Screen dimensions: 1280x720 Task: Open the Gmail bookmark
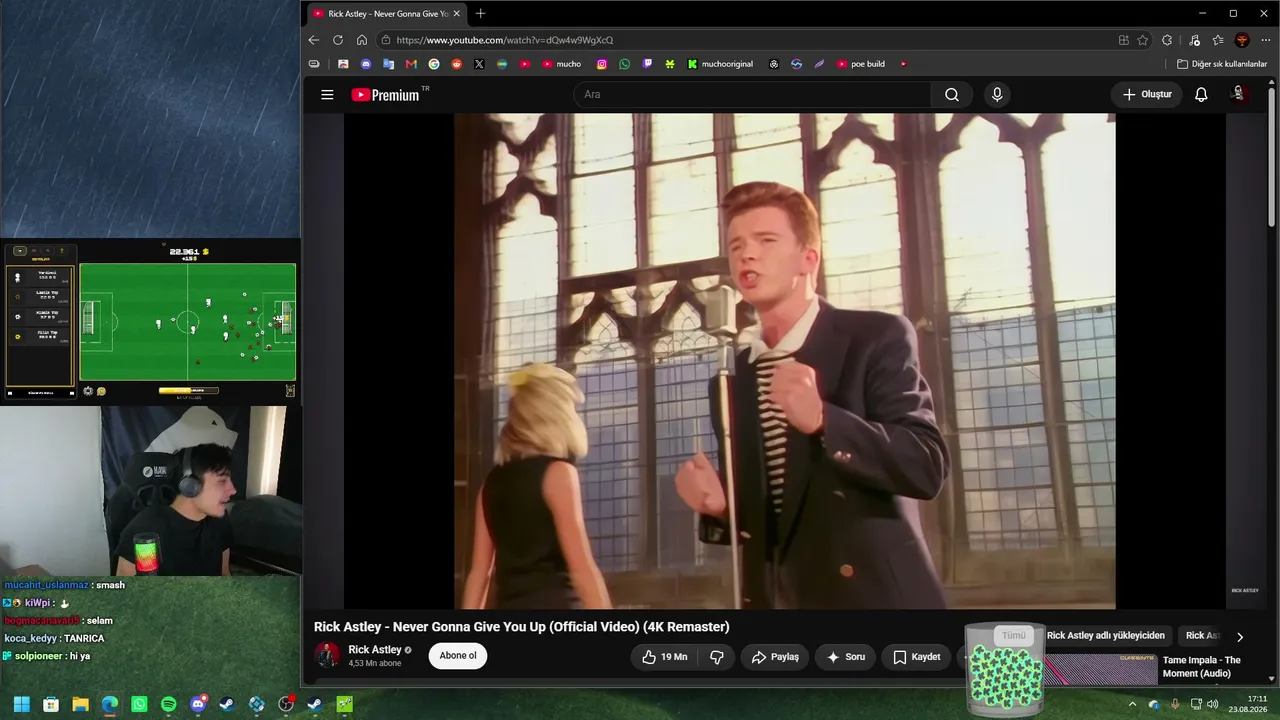tap(411, 64)
